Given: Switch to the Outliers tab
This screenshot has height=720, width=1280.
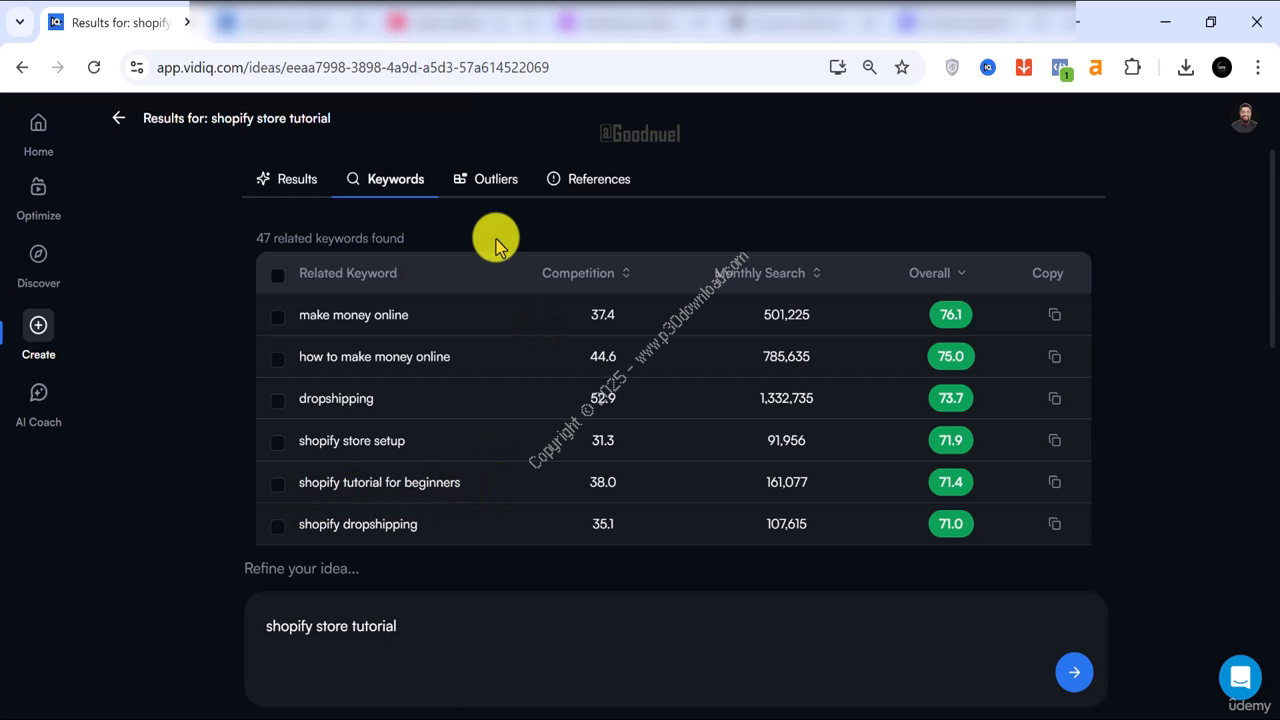Looking at the screenshot, I should (x=486, y=179).
